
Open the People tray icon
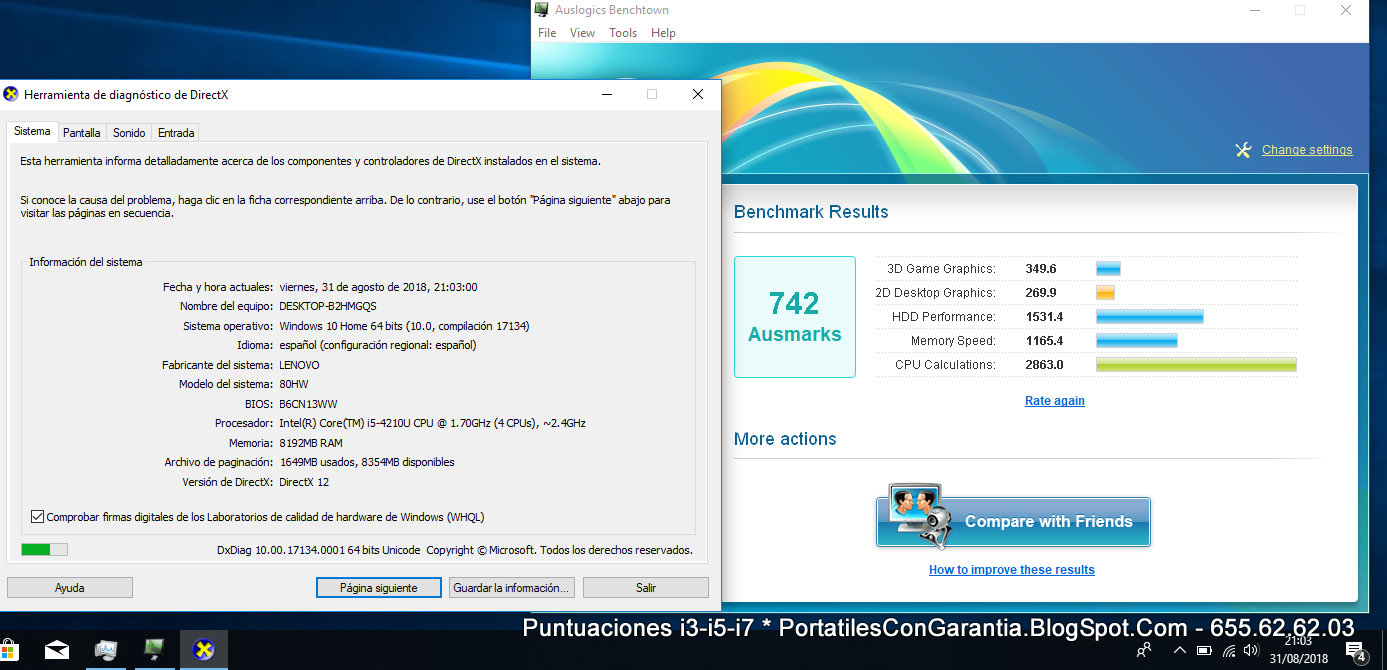tap(1144, 651)
